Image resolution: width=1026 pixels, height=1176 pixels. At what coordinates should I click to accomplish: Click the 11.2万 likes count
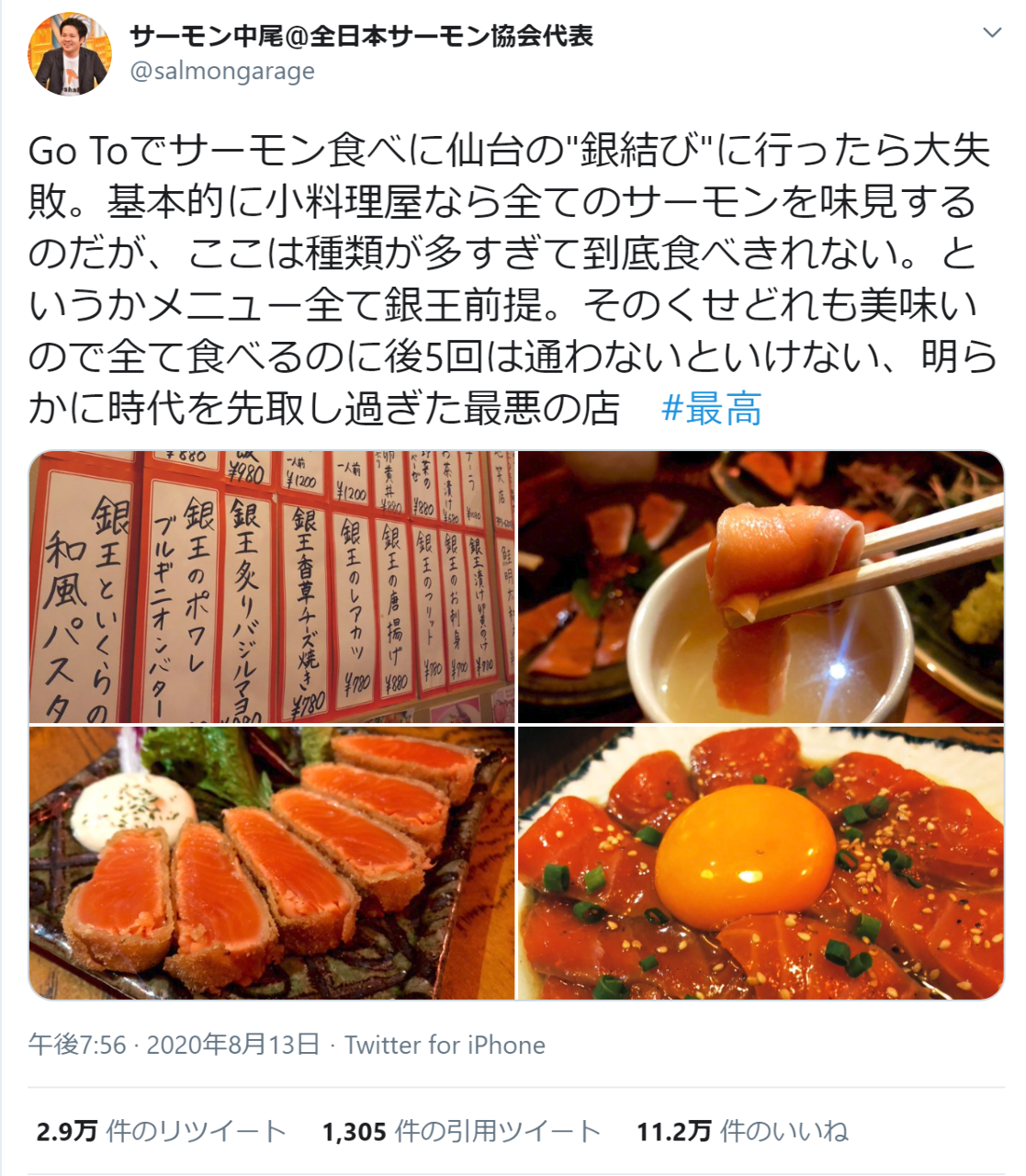click(x=674, y=1131)
